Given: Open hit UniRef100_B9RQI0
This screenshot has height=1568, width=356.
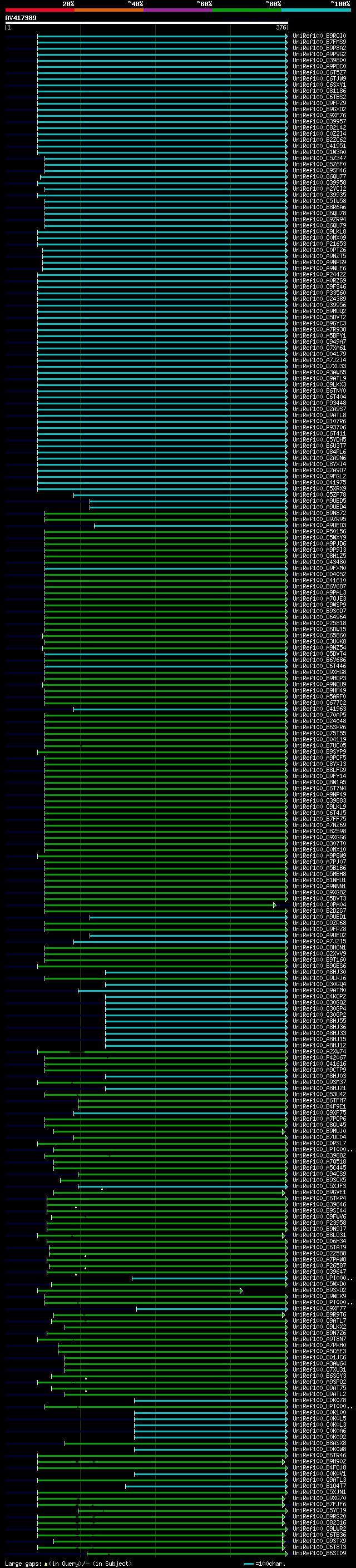Looking at the screenshot, I should 319,36.
